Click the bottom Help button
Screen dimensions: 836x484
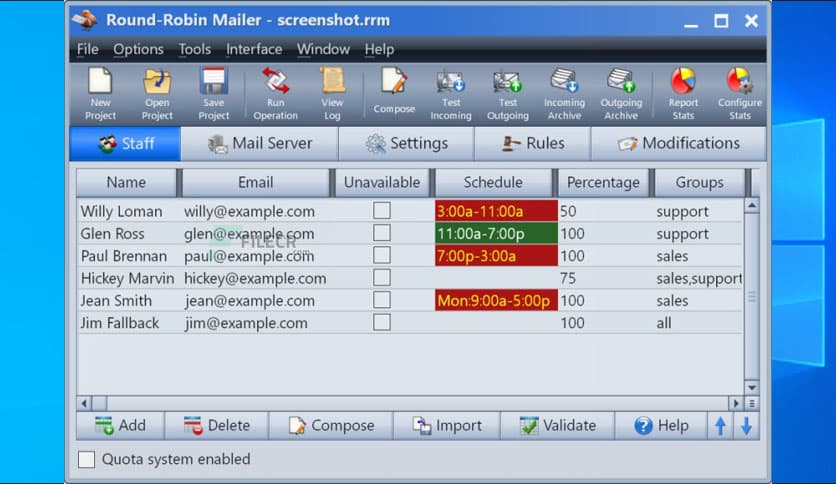coord(661,425)
